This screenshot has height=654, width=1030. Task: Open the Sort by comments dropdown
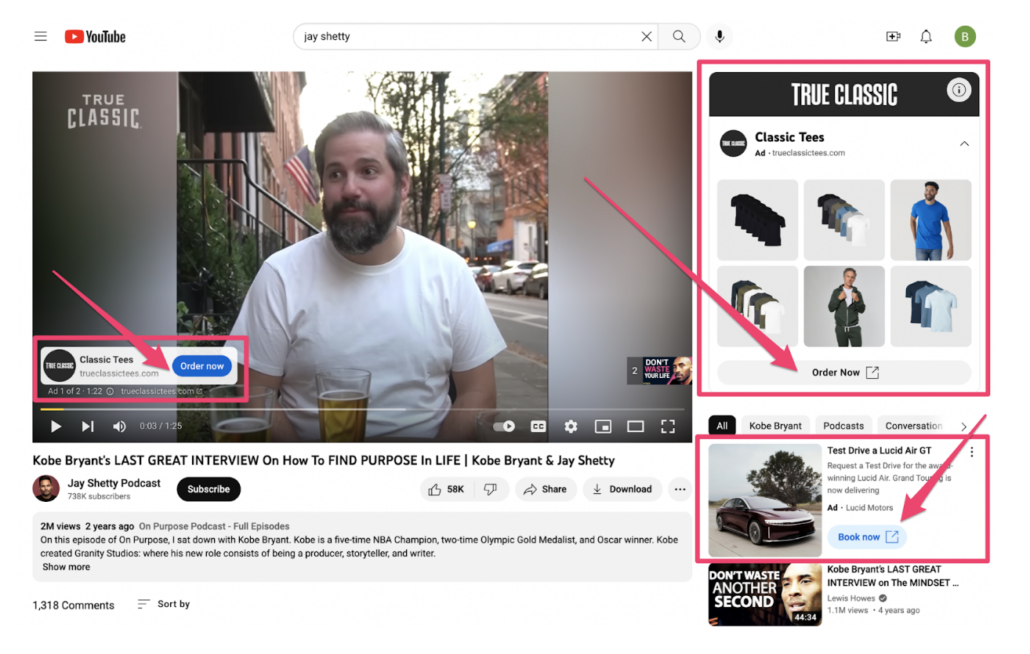pos(163,604)
